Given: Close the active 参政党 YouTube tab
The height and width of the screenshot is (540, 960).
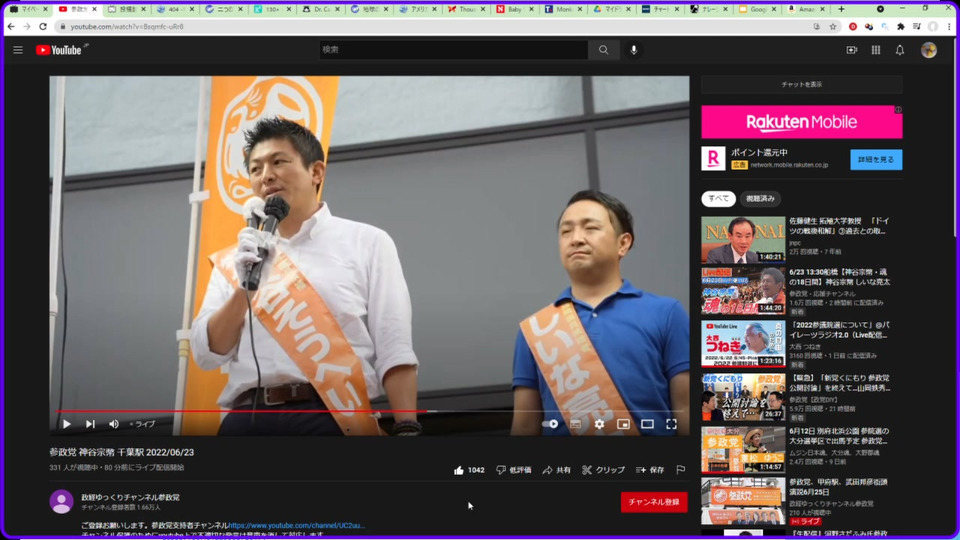Looking at the screenshot, I should [94, 9].
